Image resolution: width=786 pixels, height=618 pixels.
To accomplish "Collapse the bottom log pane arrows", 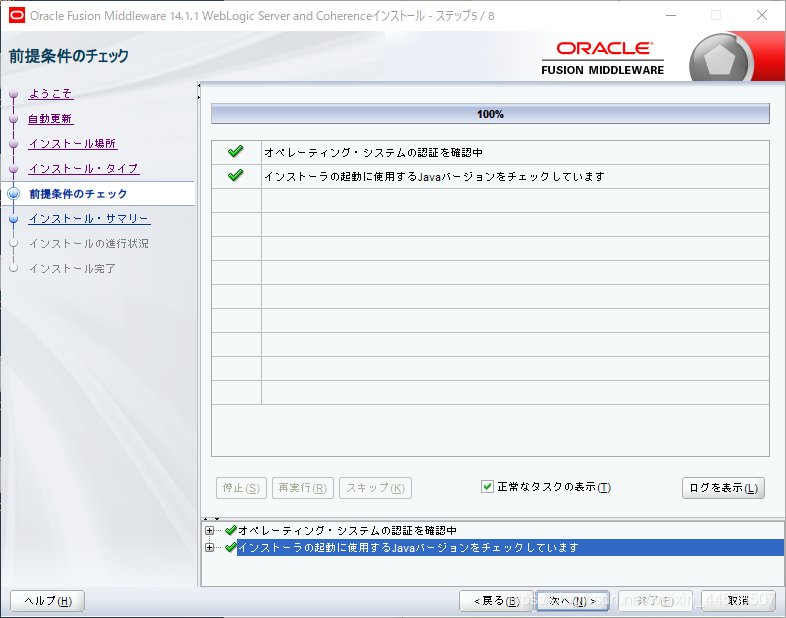I will click(211, 519).
